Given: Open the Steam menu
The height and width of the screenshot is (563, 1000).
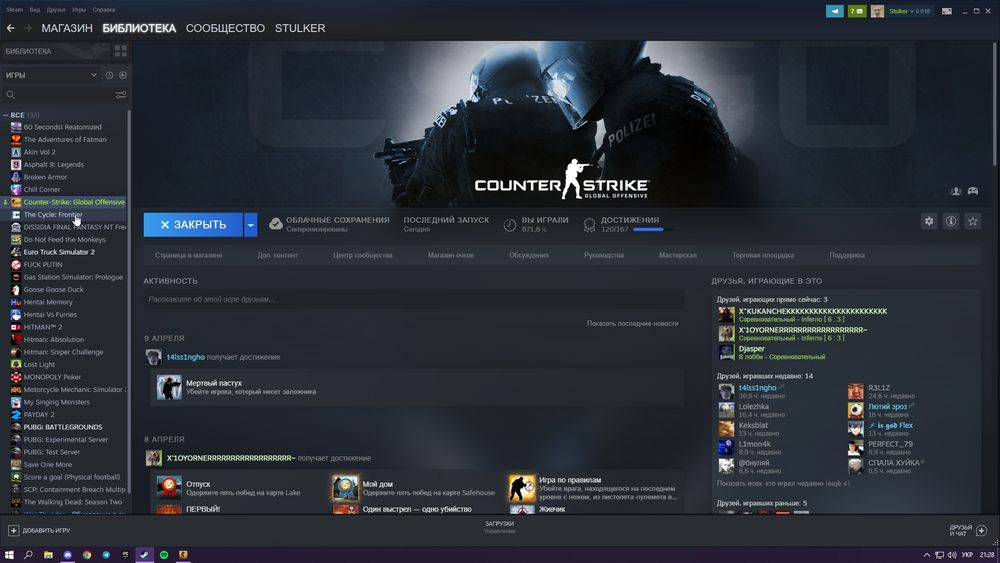Looking at the screenshot, I should tap(14, 10).
